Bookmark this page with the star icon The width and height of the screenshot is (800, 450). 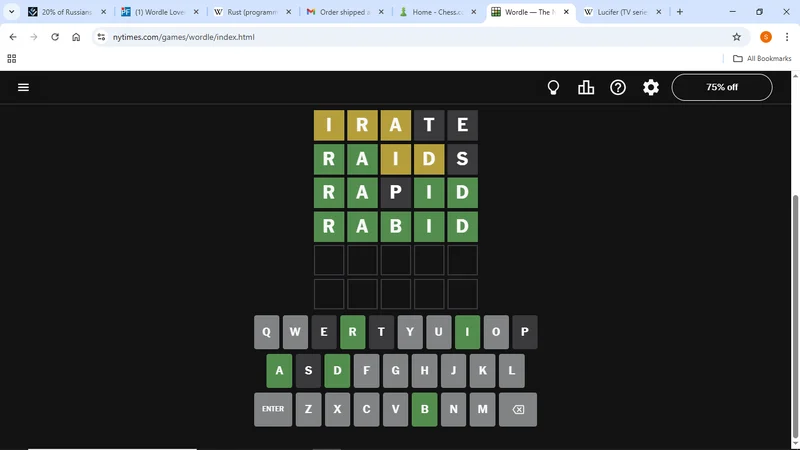(x=736, y=37)
